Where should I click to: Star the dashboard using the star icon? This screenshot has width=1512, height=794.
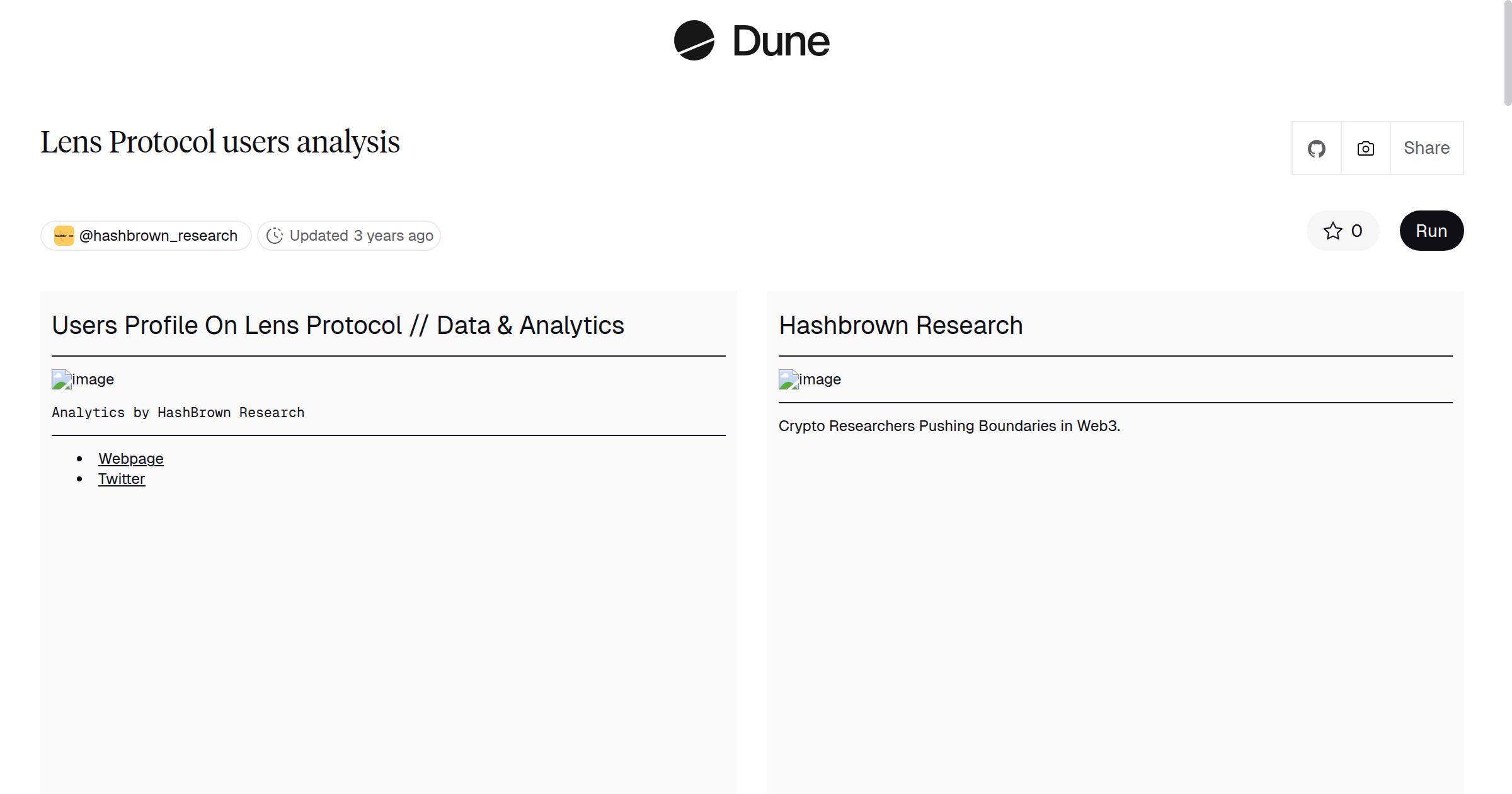click(1332, 231)
